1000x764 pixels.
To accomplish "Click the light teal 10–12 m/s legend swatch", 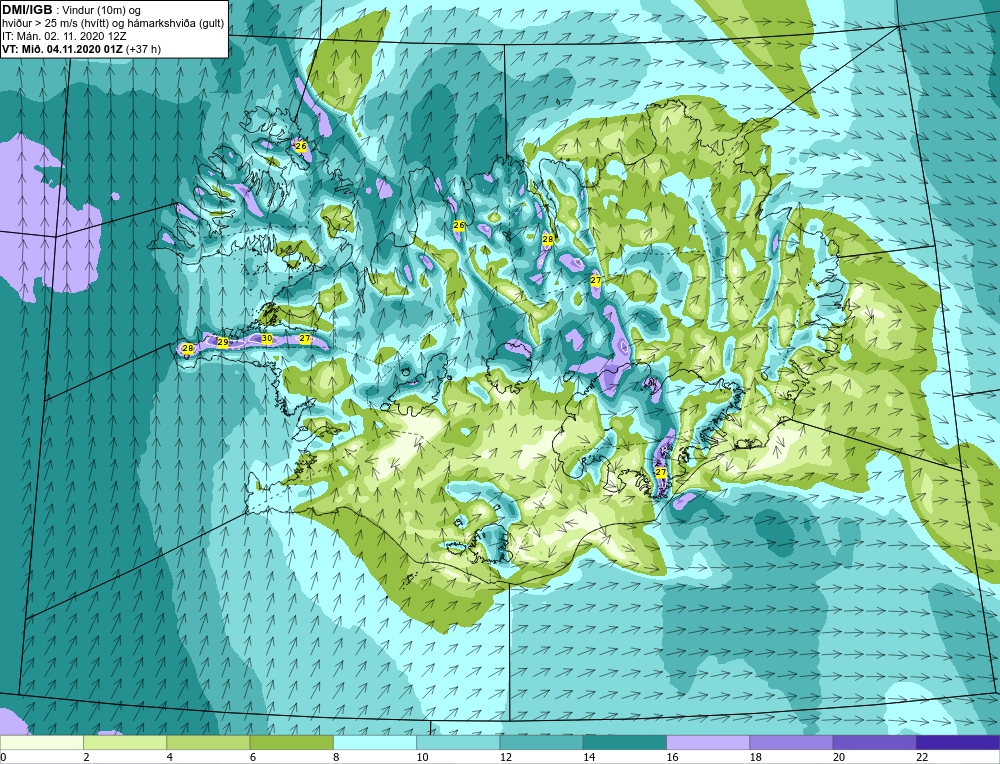I will [x=458, y=742].
